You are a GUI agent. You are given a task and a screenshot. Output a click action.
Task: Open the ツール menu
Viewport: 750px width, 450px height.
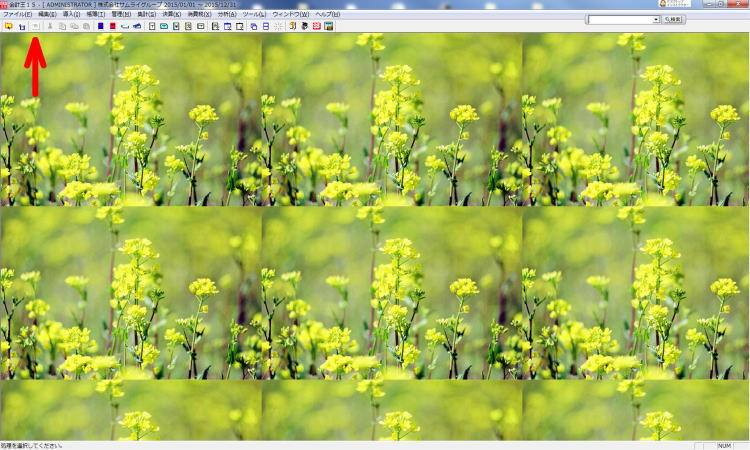[255, 15]
